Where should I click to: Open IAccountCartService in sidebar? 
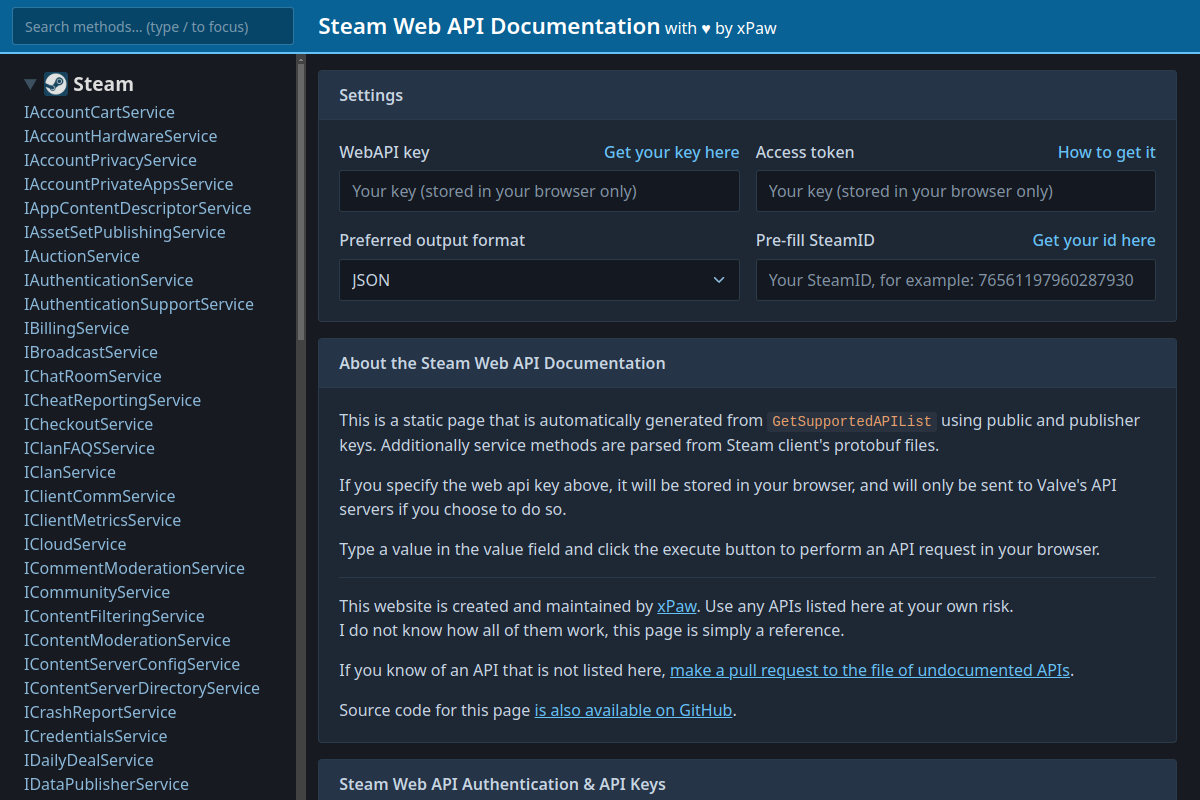pyautogui.click(x=99, y=112)
